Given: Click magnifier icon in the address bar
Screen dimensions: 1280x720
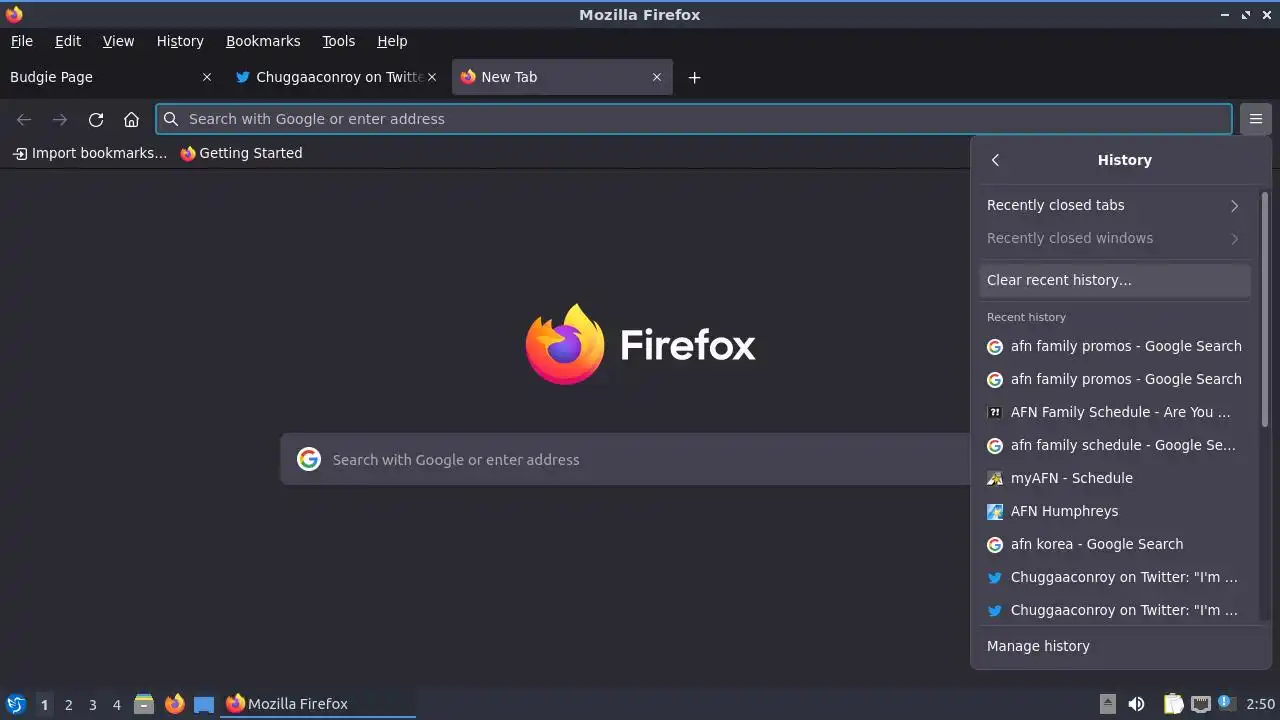Looking at the screenshot, I should 171,119.
